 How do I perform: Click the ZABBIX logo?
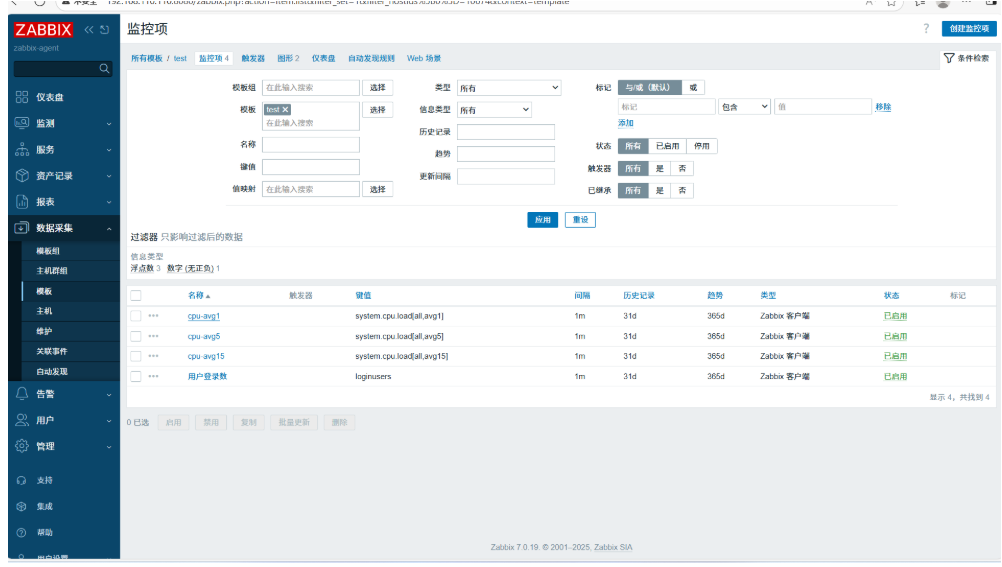(43, 29)
